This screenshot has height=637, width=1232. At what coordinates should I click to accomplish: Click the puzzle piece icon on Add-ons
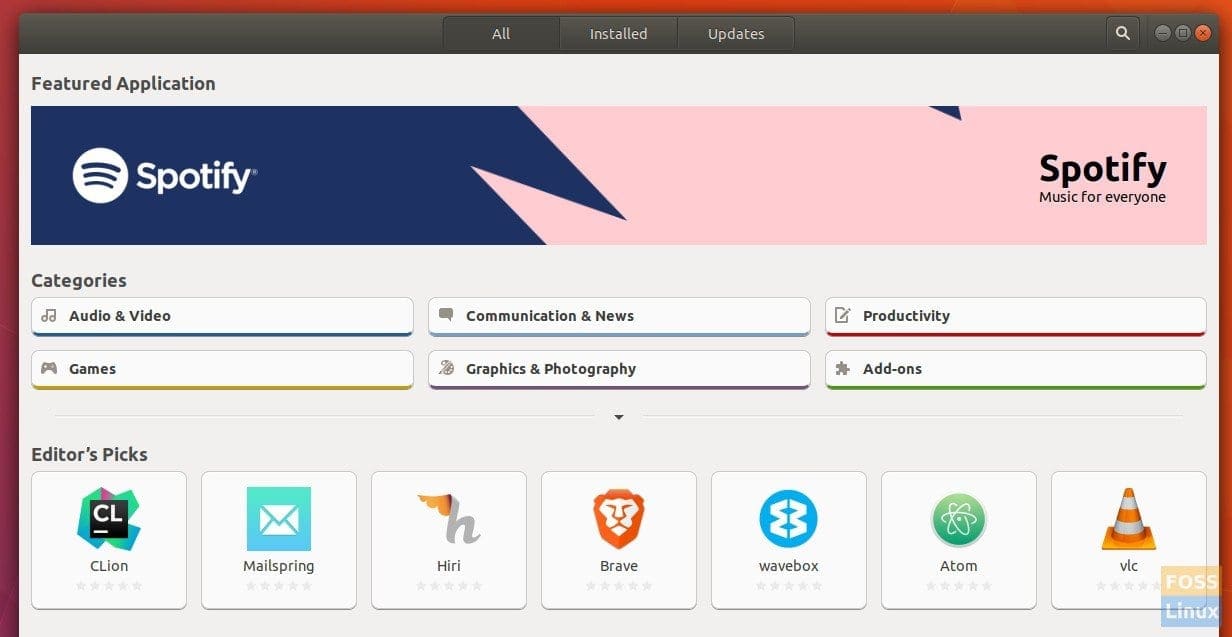[x=842, y=368]
